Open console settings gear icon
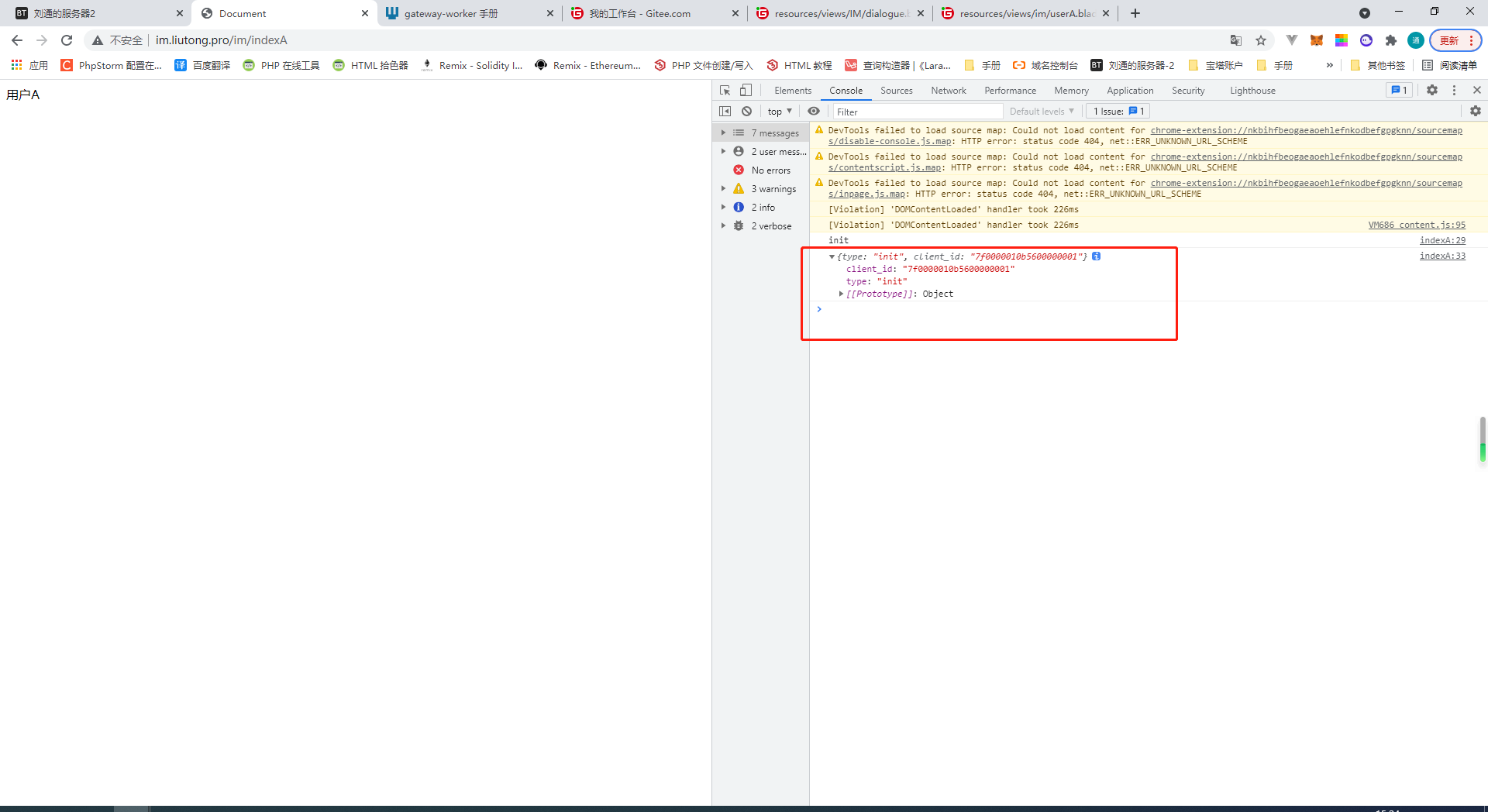This screenshot has width=1488, height=812. pyautogui.click(x=1476, y=111)
